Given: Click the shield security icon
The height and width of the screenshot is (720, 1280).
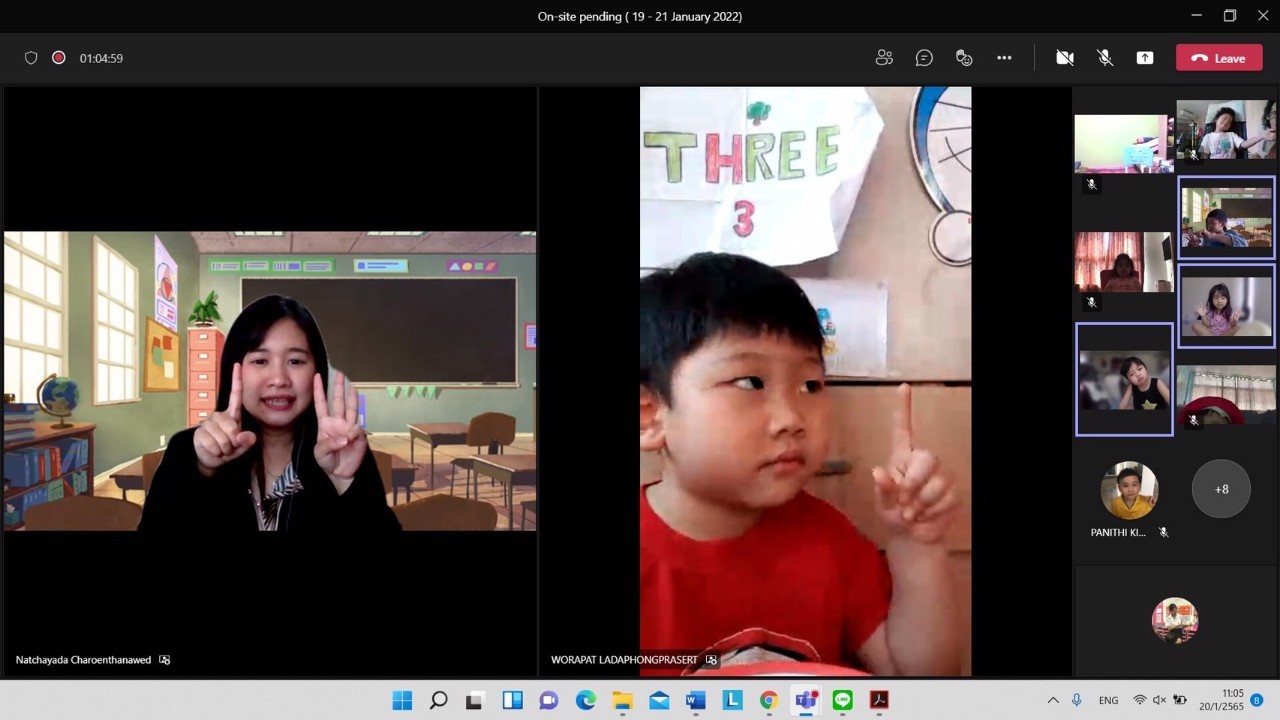Looking at the screenshot, I should click(x=31, y=58).
